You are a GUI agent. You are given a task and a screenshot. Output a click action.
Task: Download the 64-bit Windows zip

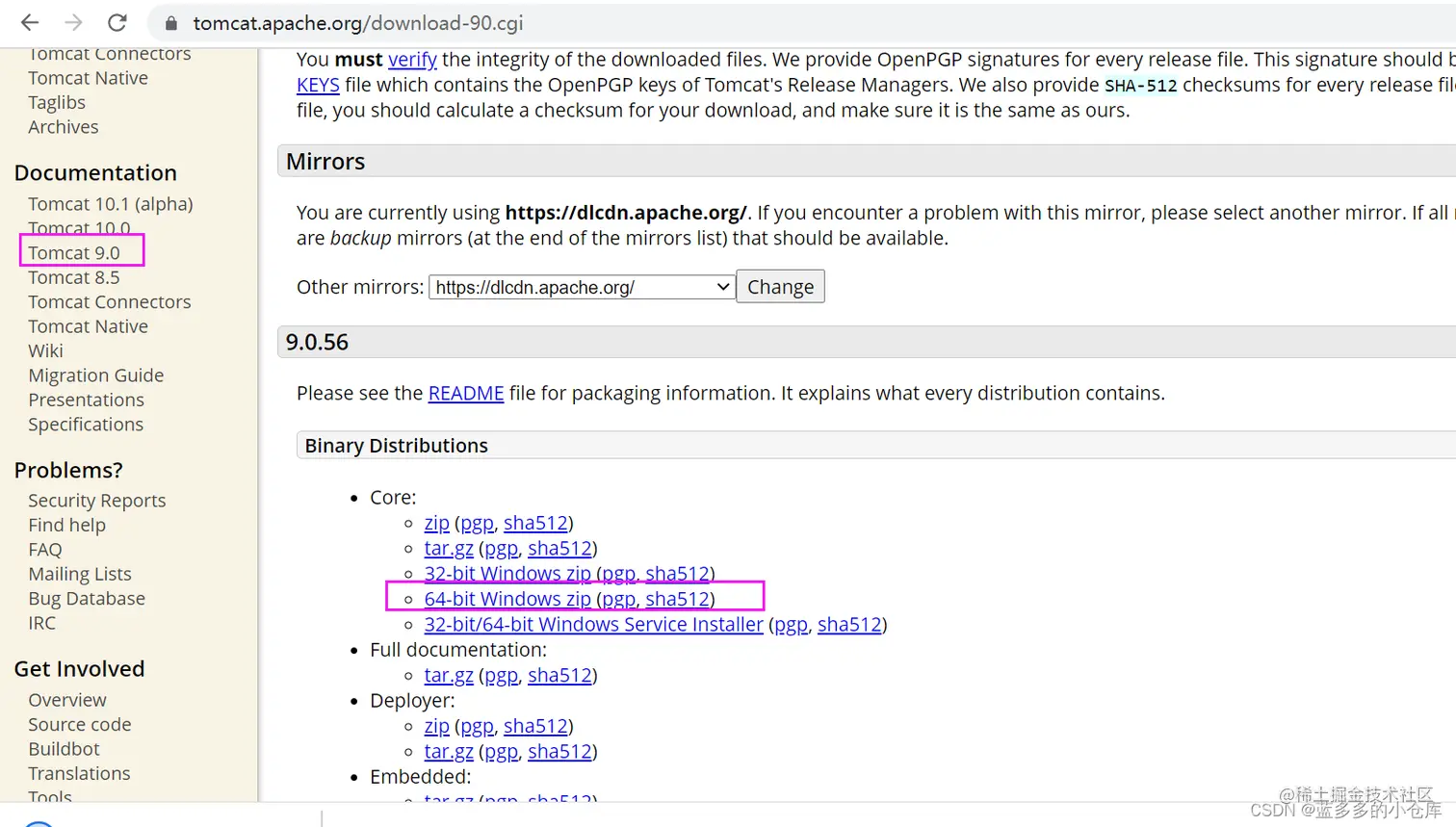click(507, 599)
